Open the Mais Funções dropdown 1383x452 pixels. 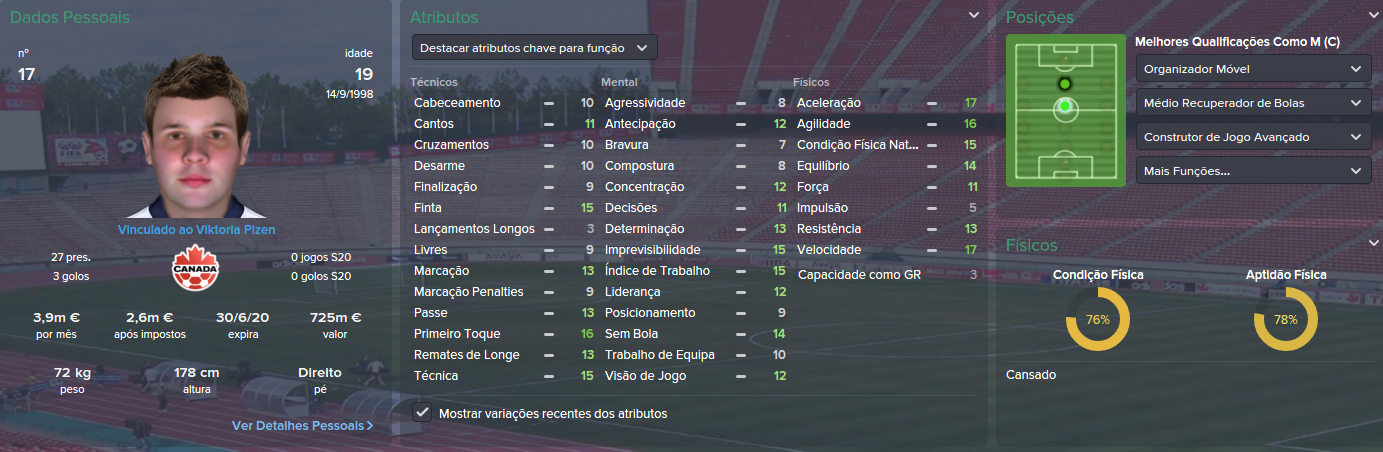1253,171
